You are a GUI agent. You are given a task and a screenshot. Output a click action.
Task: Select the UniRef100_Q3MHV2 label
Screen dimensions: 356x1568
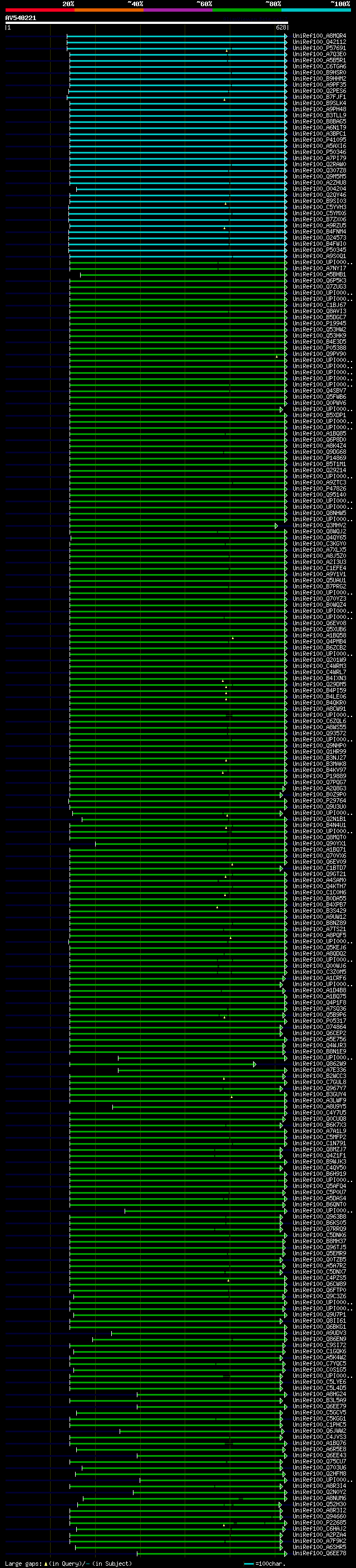319,525
